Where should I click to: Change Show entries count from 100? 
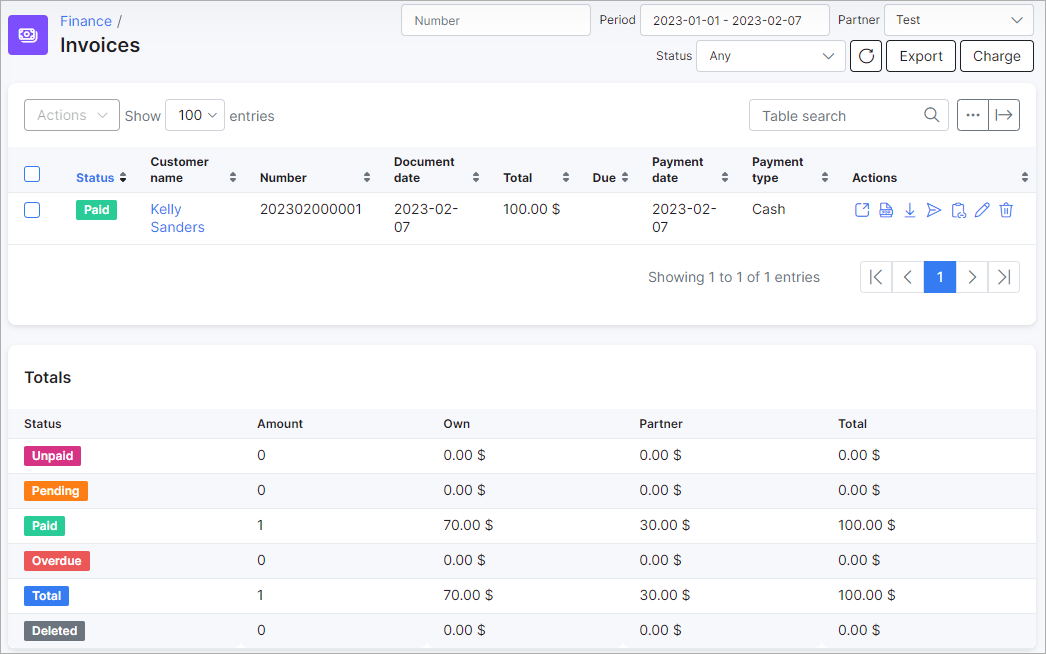(194, 115)
